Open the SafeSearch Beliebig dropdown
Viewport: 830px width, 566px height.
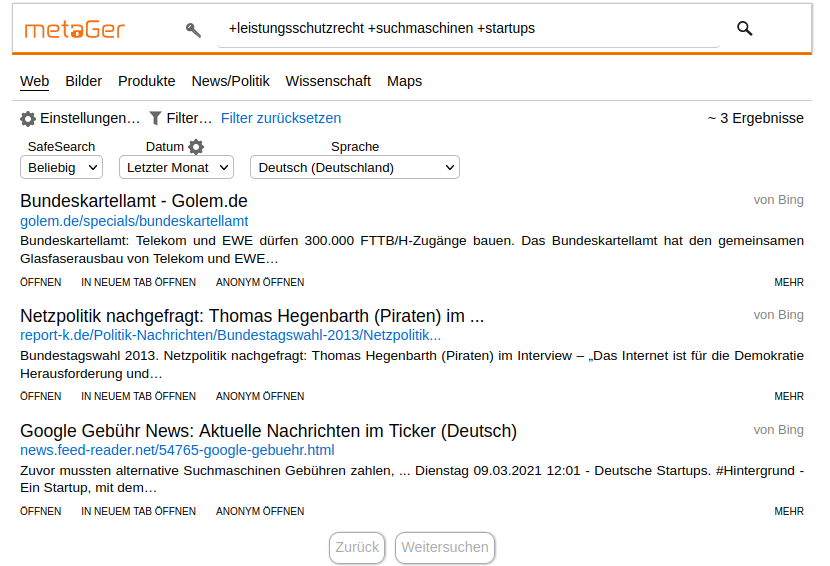[x=61, y=168]
